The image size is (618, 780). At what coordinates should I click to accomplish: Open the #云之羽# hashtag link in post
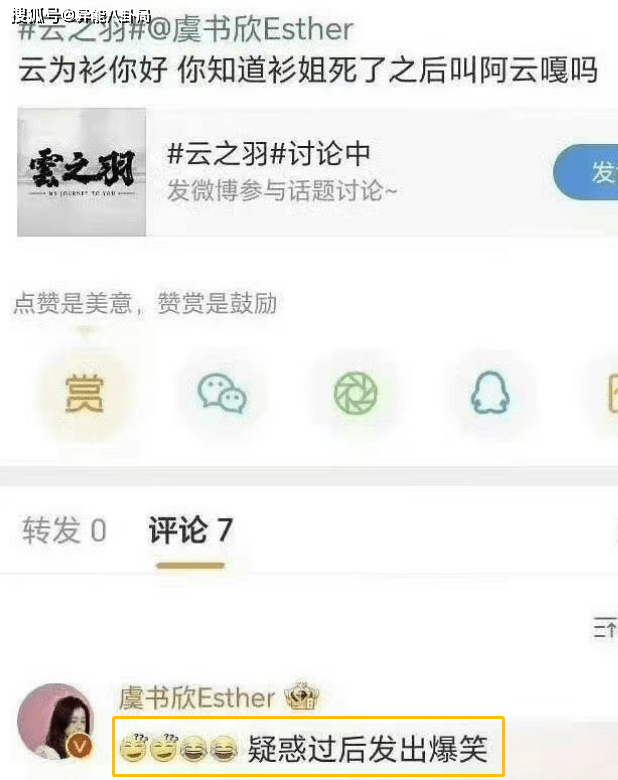tap(81, 30)
